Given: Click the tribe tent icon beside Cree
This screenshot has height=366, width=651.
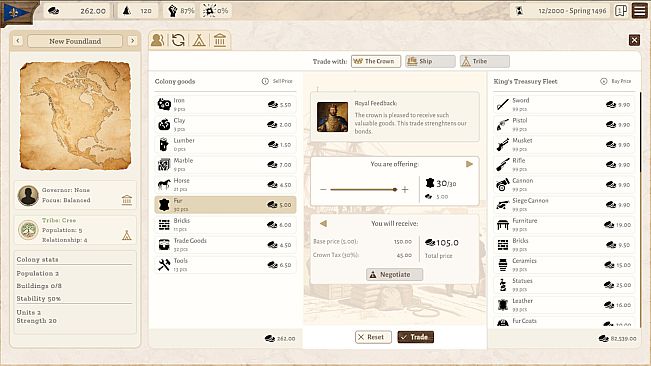Looking at the screenshot, I should 127,236.
